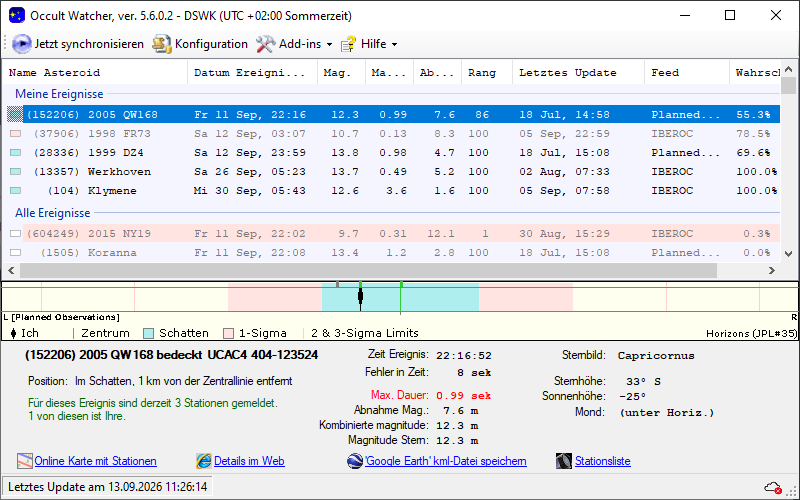Image resolution: width=800 pixels, height=500 pixels.
Task: Click the Max. Dauer 0.99 sek value
Action: [x=463, y=395]
